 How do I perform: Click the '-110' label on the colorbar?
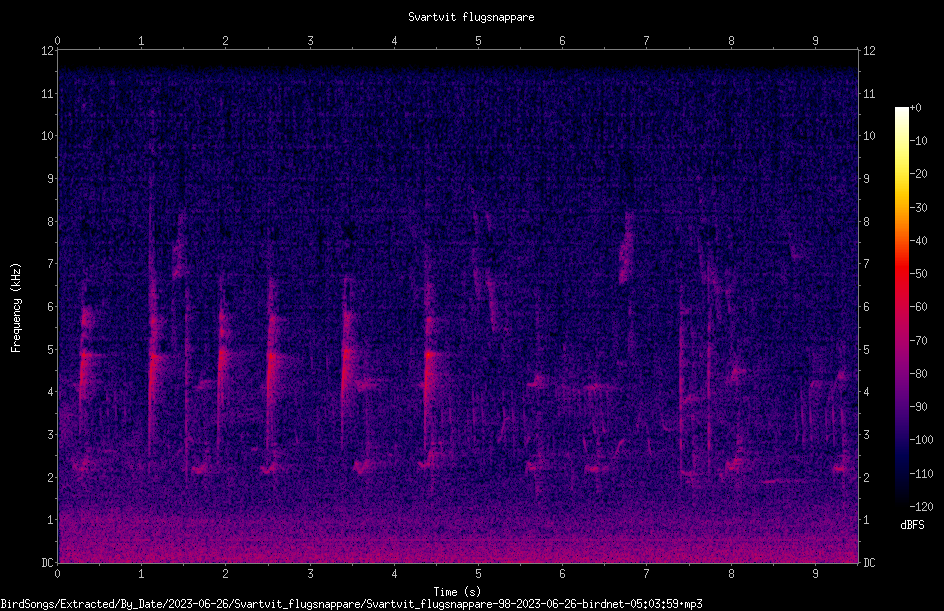[921, 474]
